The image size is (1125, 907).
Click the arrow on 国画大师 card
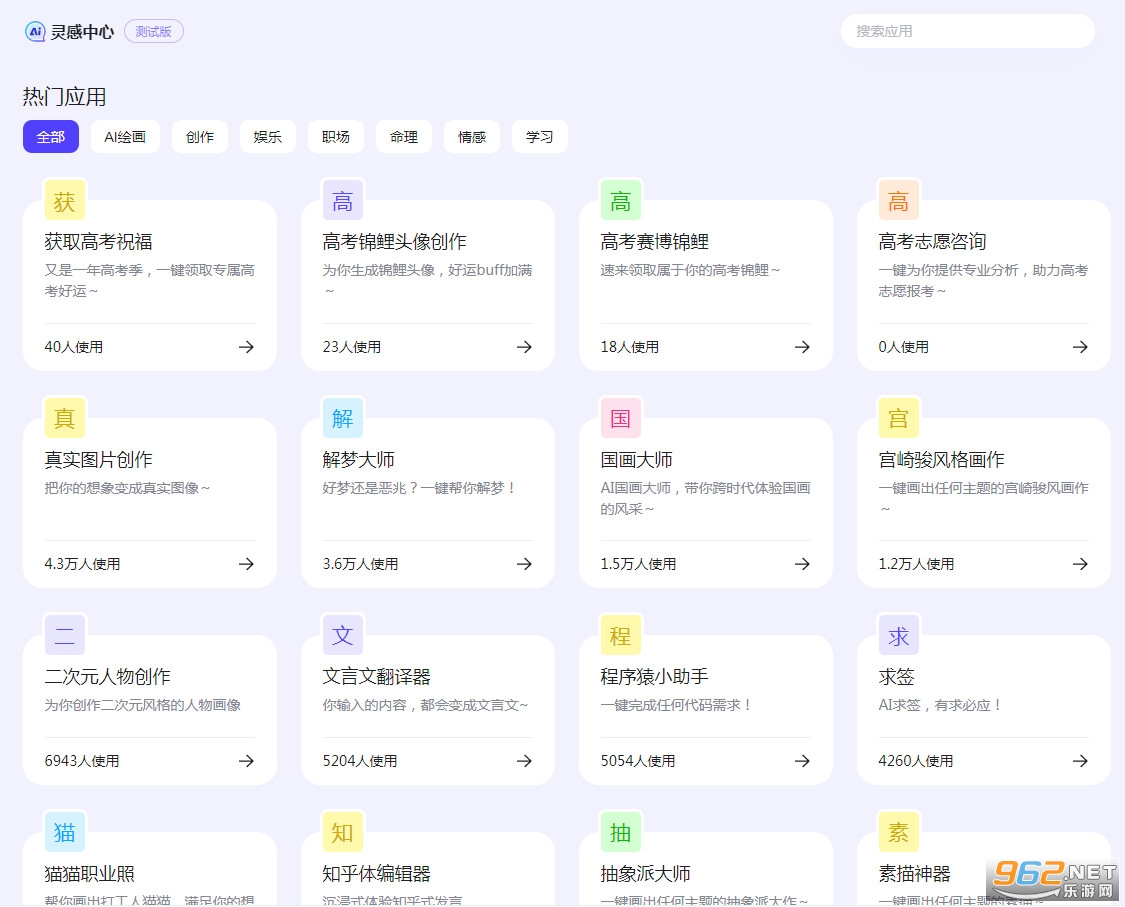pyautogui.click(x=802, y=564)
